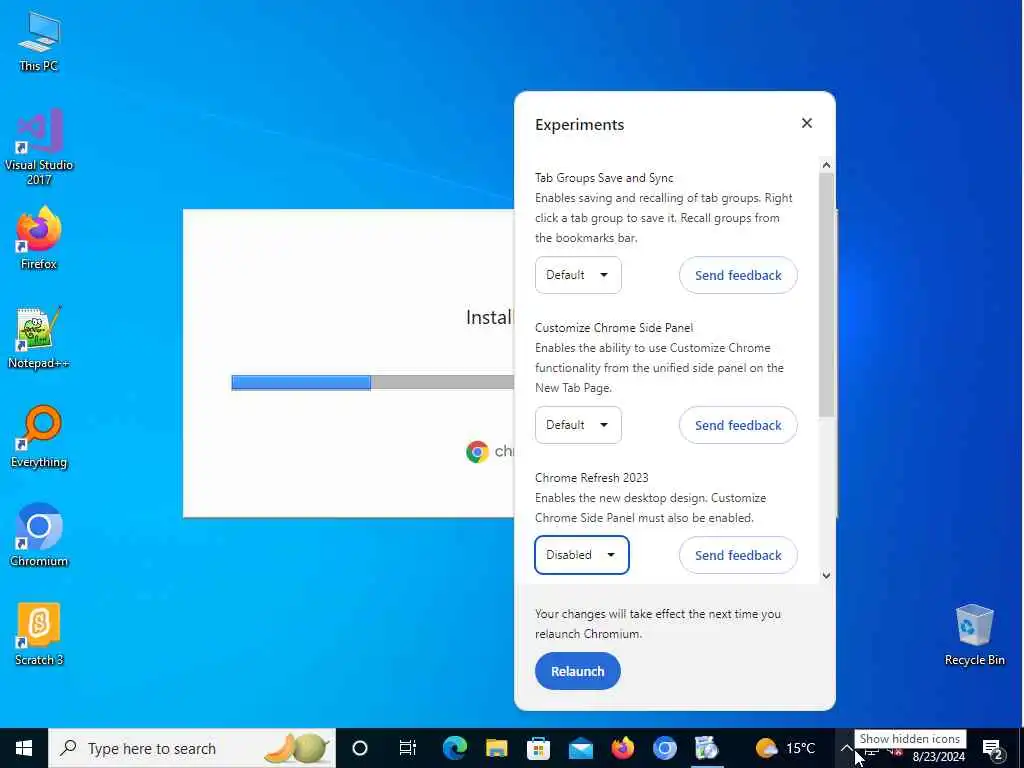Close the Experiments panel
The width and height of the screenshot is (1024, 768).
(807, 123)
